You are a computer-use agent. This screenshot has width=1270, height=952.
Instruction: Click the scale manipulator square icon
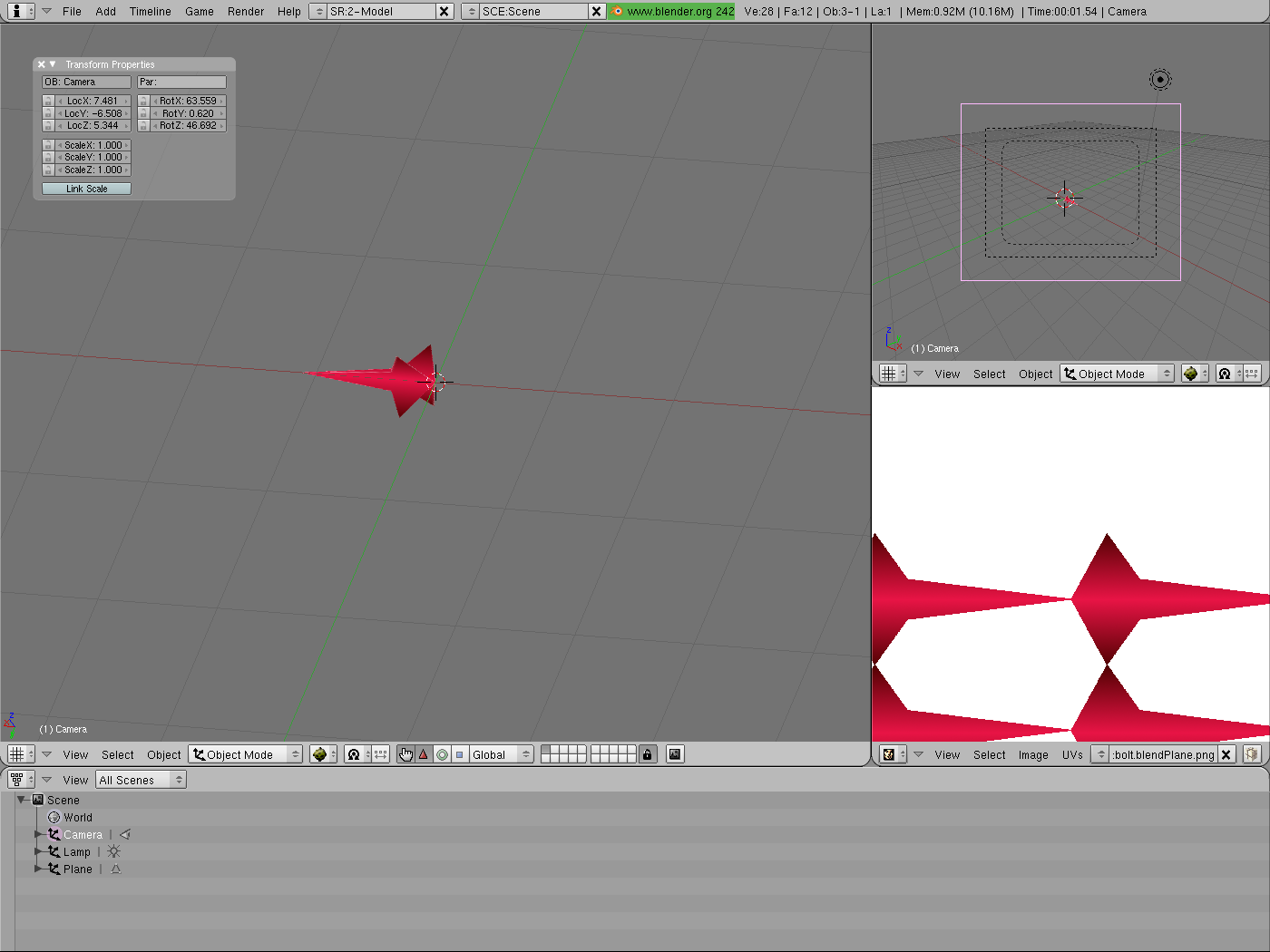(460, 754)
